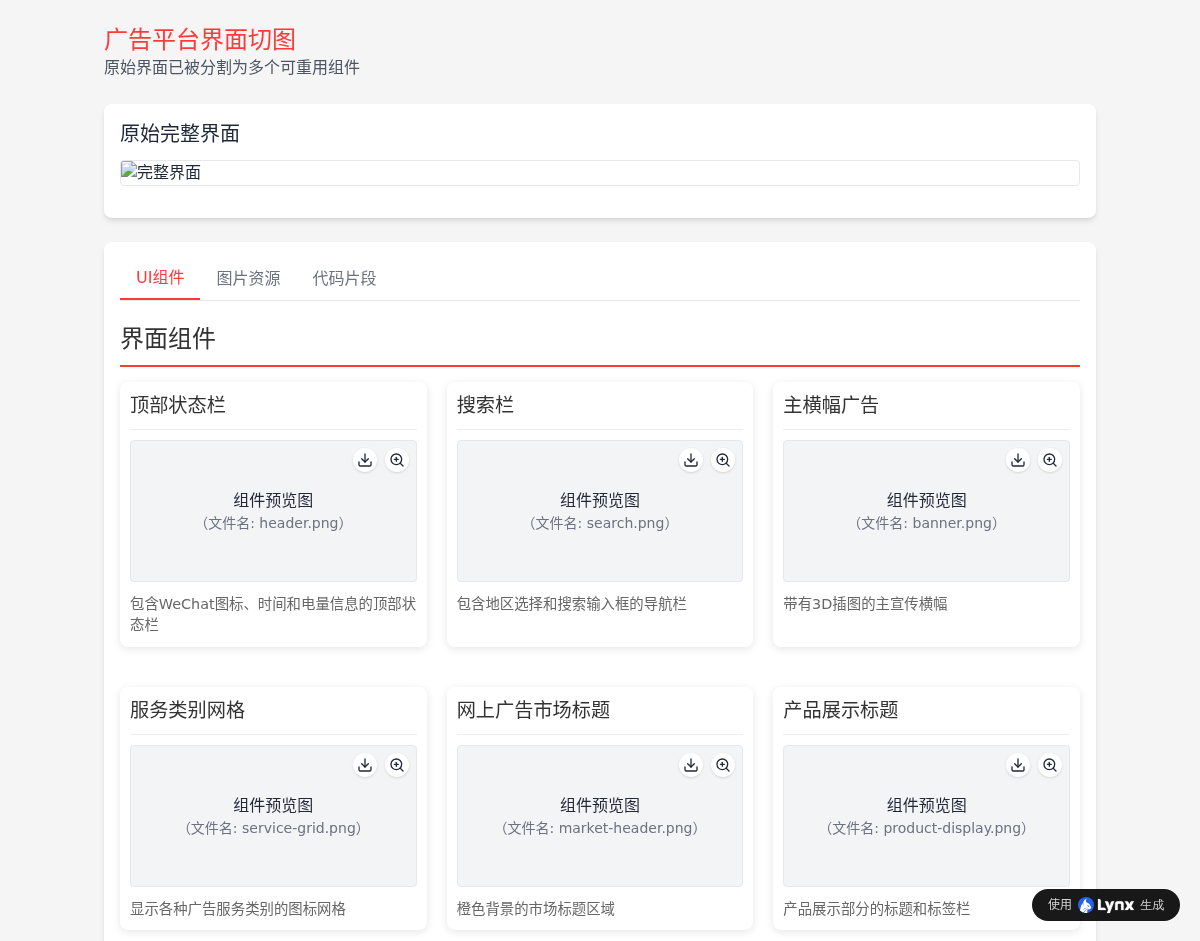Zoom into the market-header.png preview
Viewport: 1200px width, 941px height.
coord(723,765)
